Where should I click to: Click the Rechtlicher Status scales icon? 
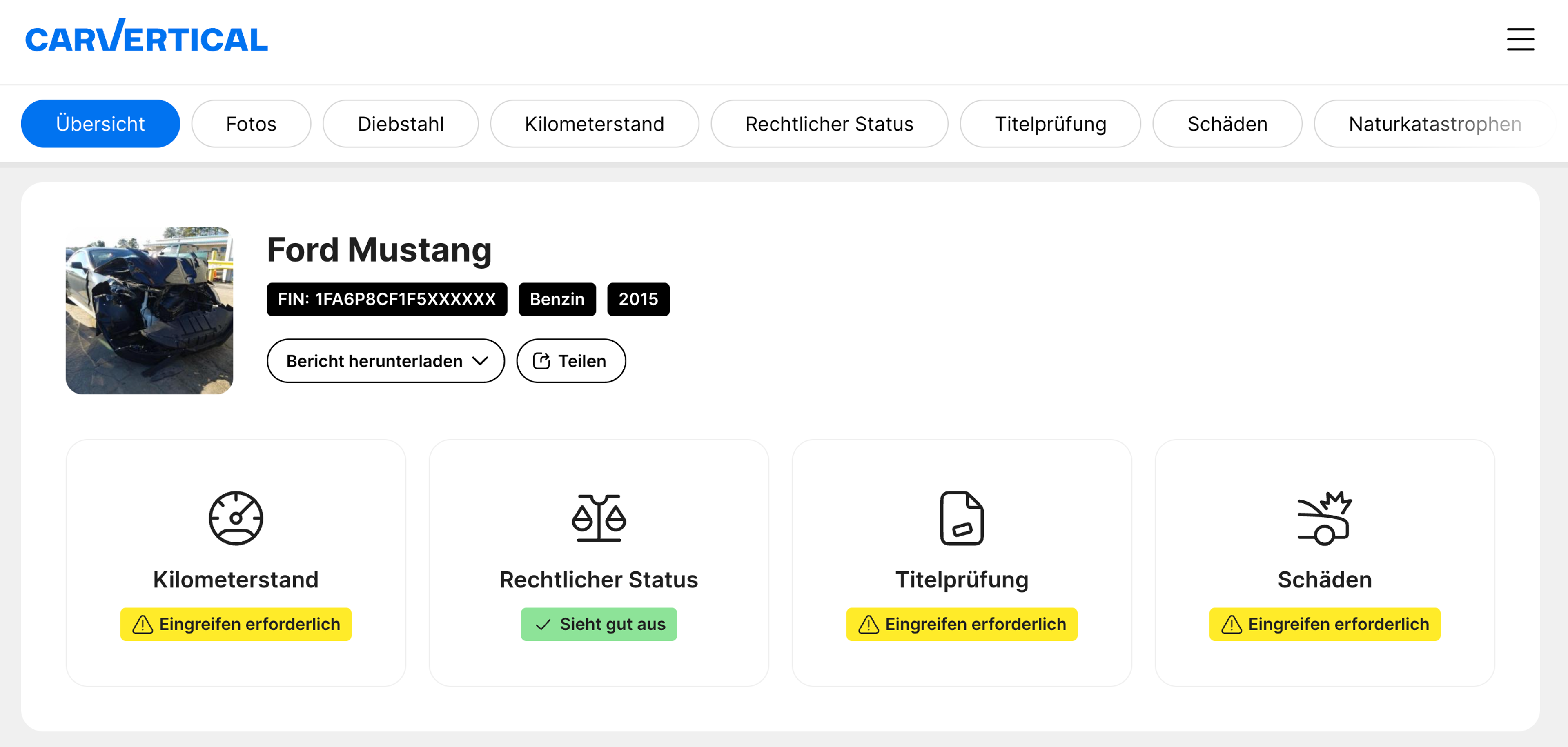(598, 518)
